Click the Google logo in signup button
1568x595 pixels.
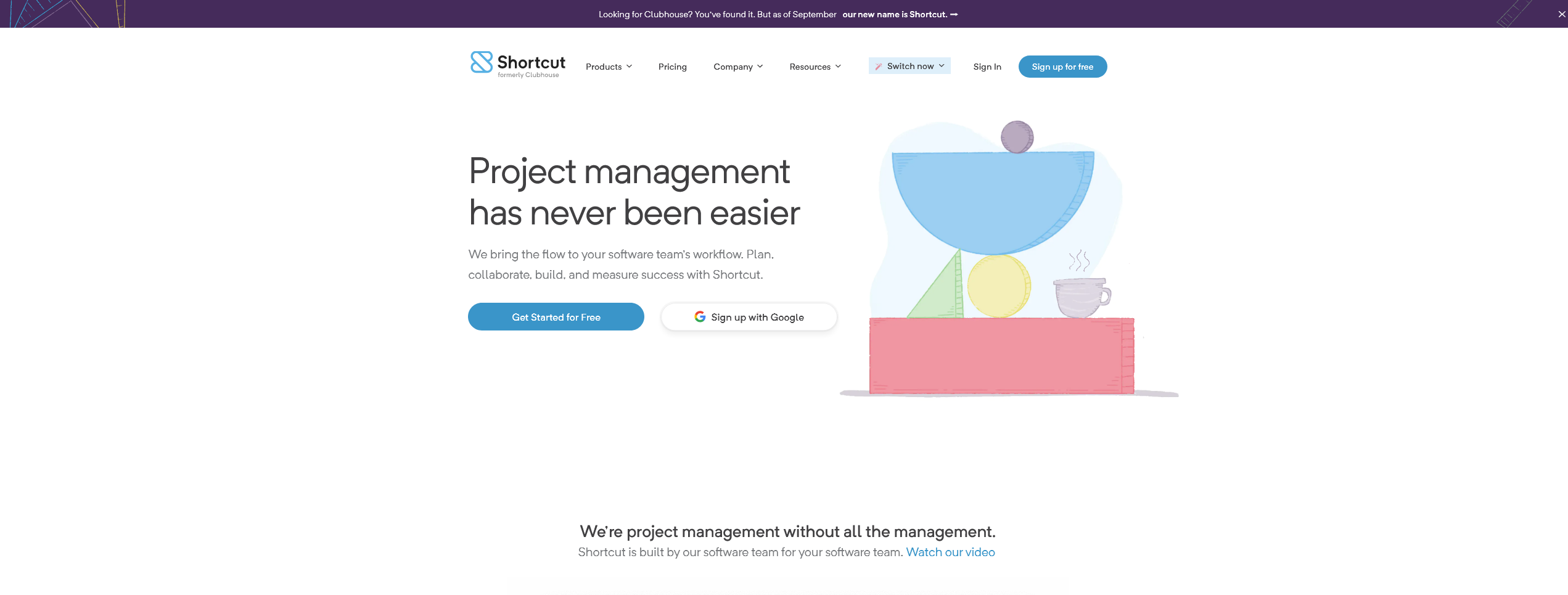click(x=700, y=317)
